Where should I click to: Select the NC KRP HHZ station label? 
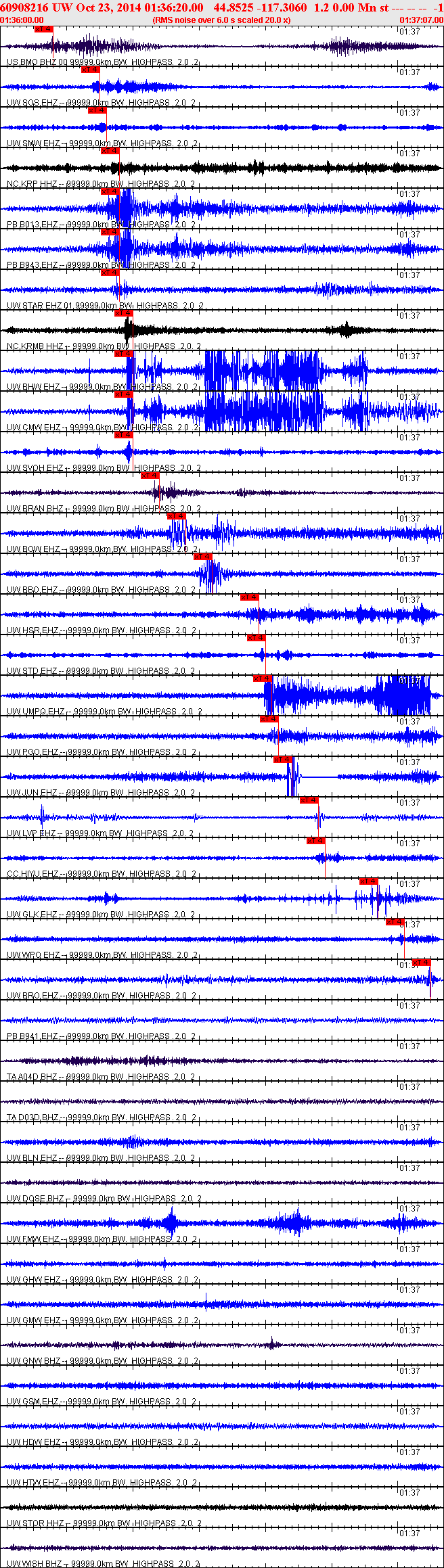[102, 184]
